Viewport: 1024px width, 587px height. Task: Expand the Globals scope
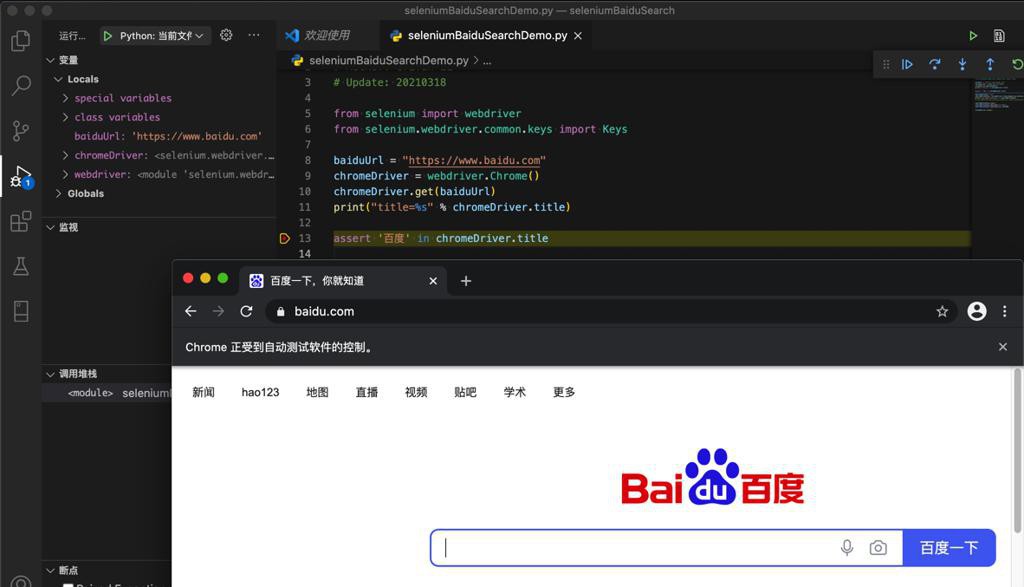58,193
